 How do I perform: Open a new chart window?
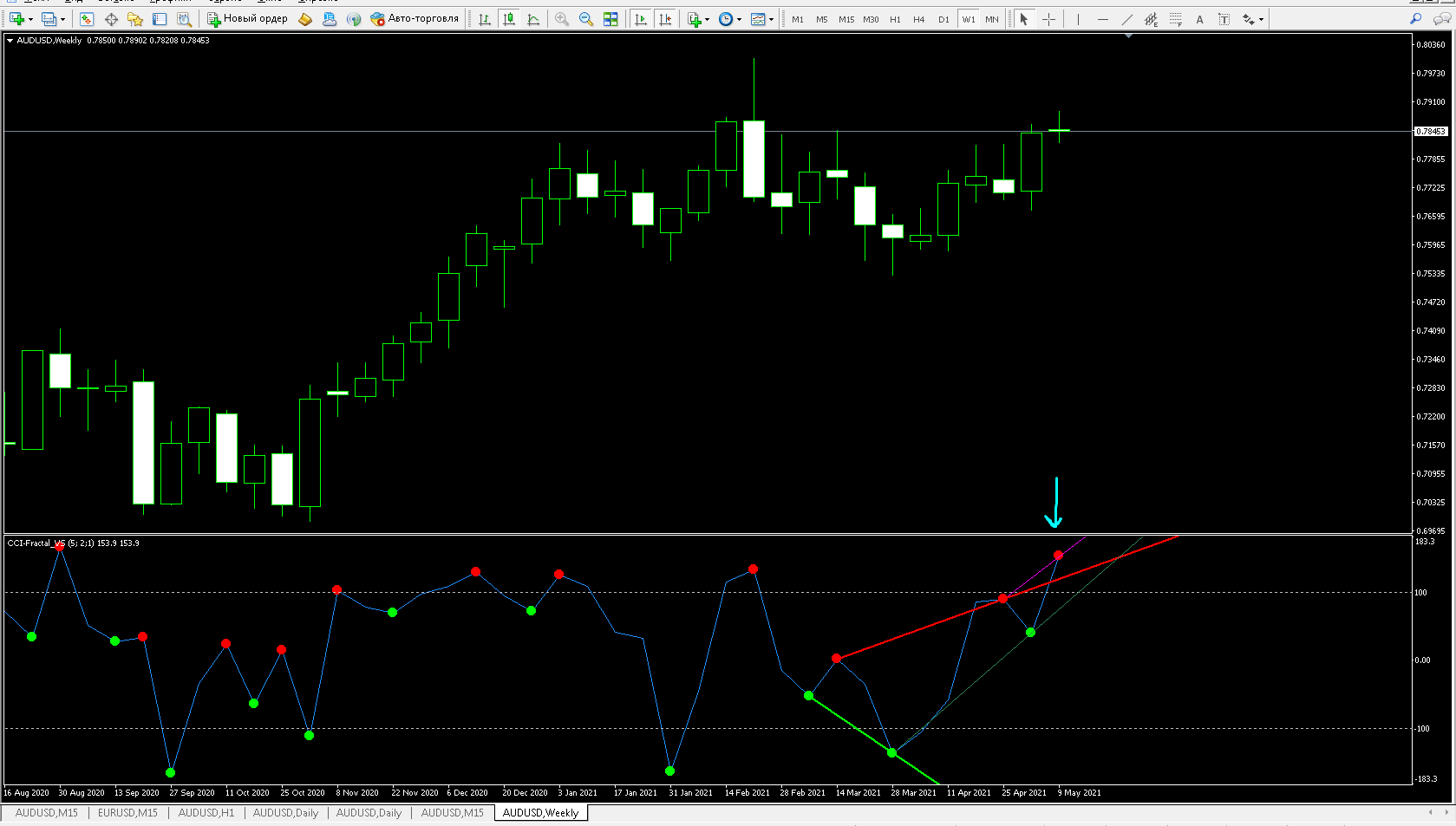click(x=16, y=19)
